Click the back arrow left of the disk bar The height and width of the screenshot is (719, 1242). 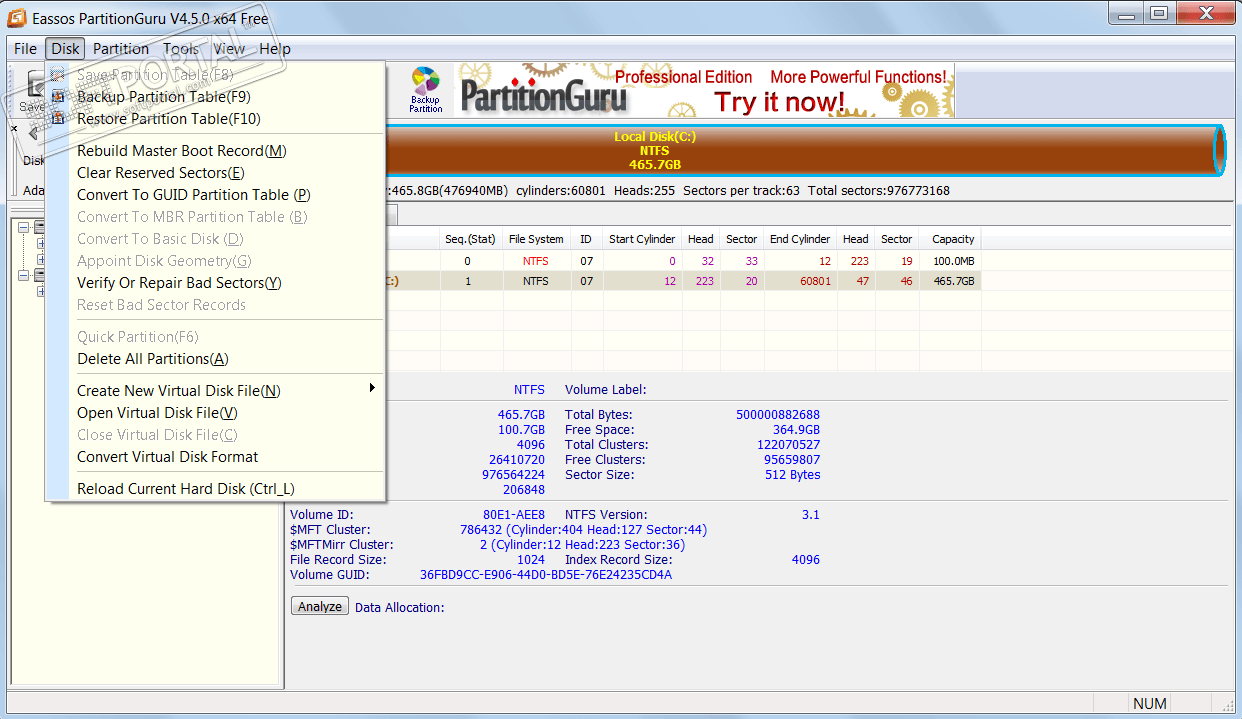click(x=33, y=133)
